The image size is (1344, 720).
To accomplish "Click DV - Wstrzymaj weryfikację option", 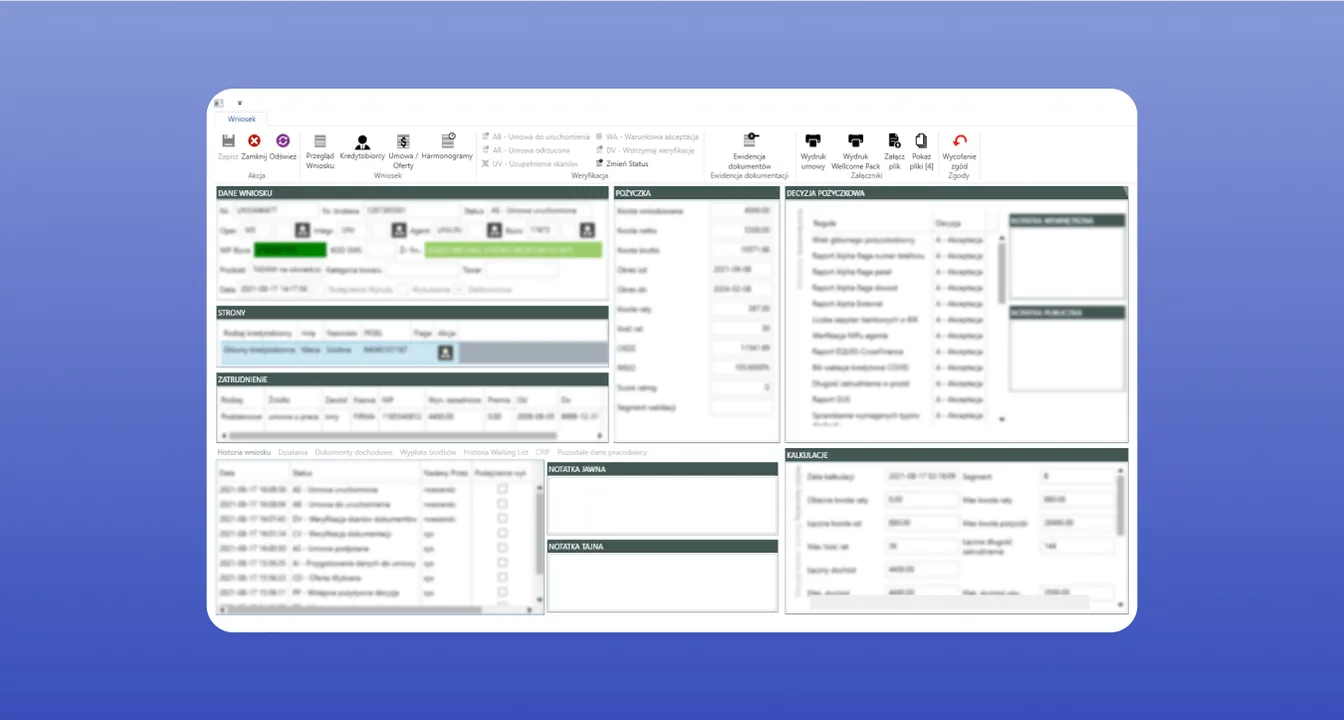I will [644, 150].
